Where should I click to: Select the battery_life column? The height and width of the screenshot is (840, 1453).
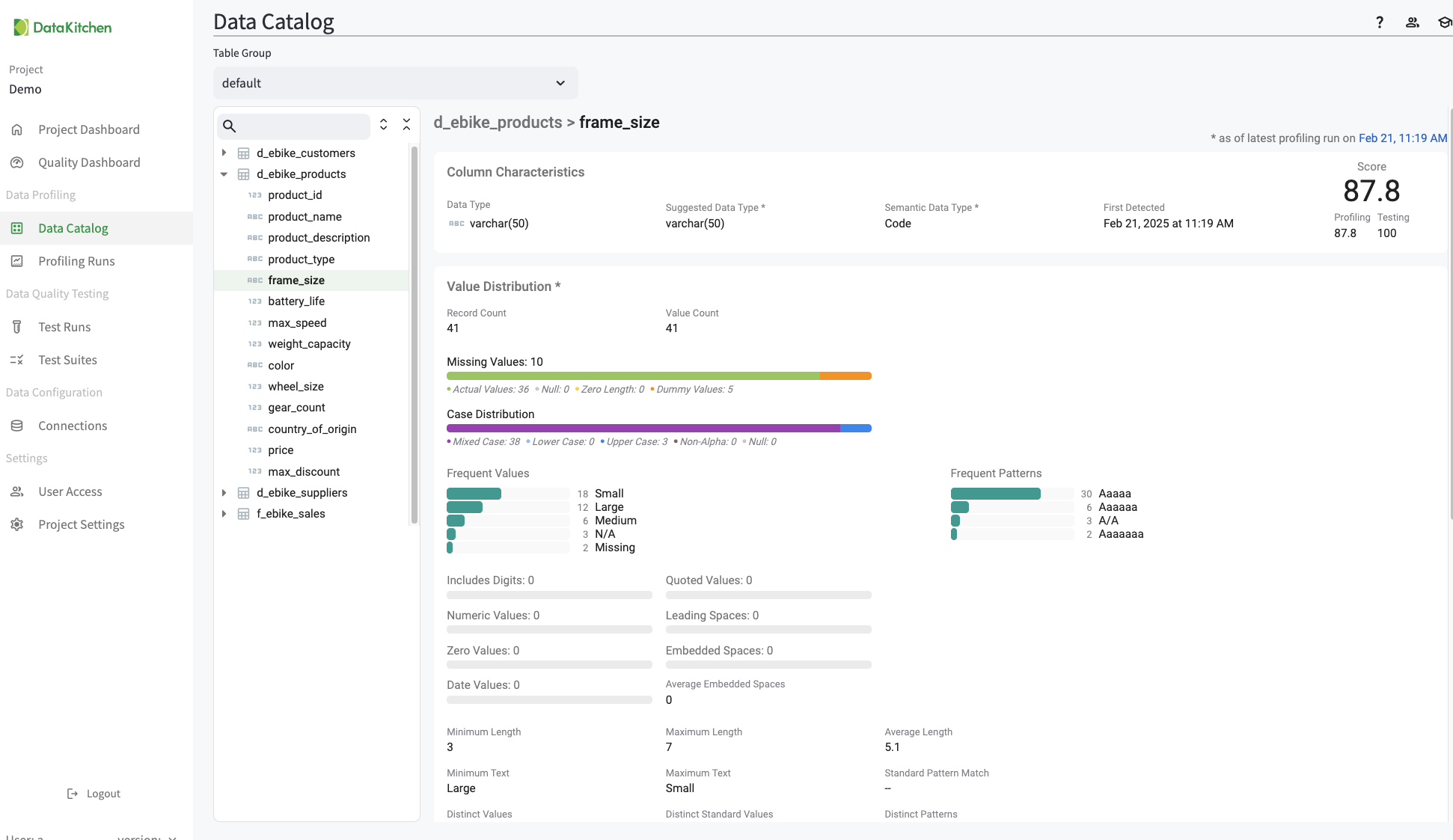[x=296, y=301]
